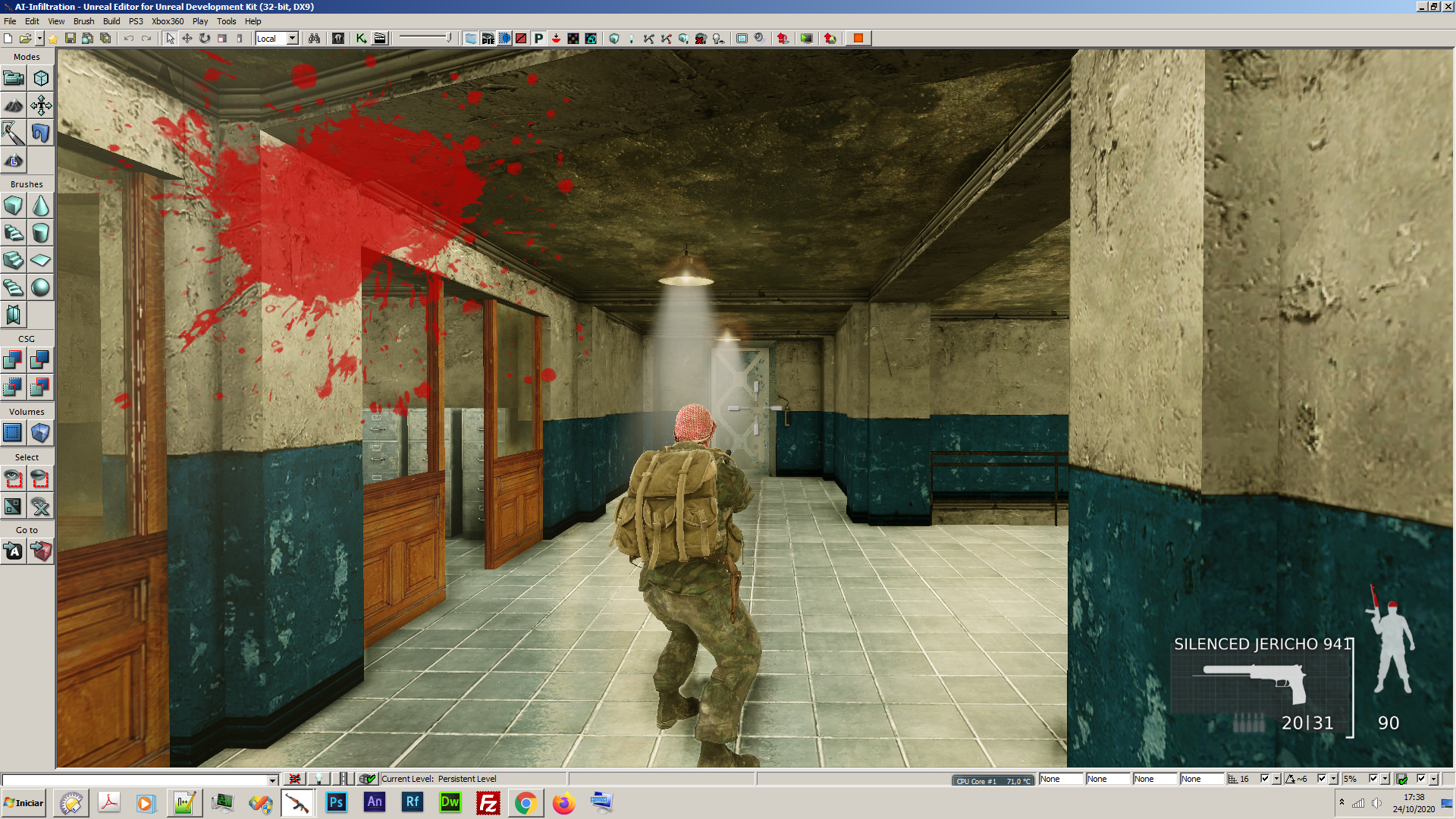Click CSG Intersect button

(14, 388)
